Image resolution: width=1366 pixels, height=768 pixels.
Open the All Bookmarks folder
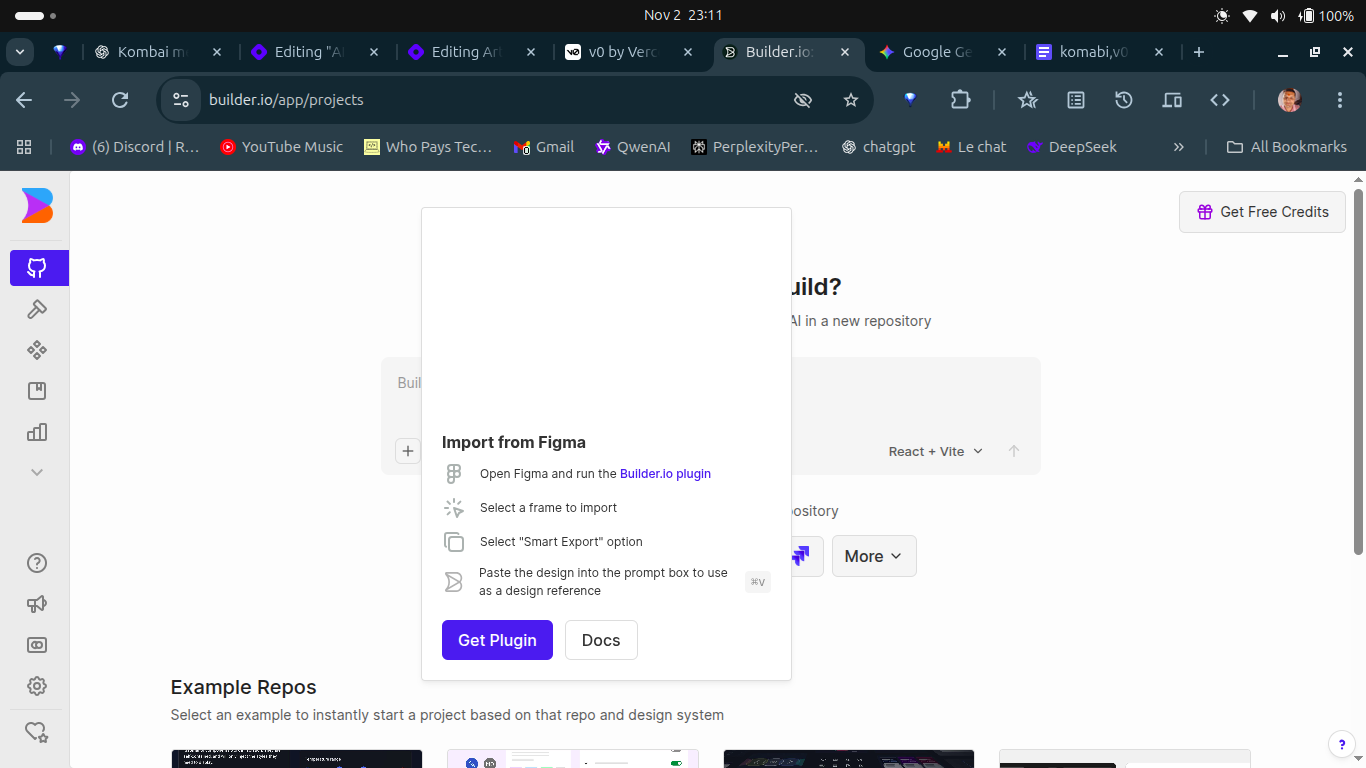tap(1287, 147)
